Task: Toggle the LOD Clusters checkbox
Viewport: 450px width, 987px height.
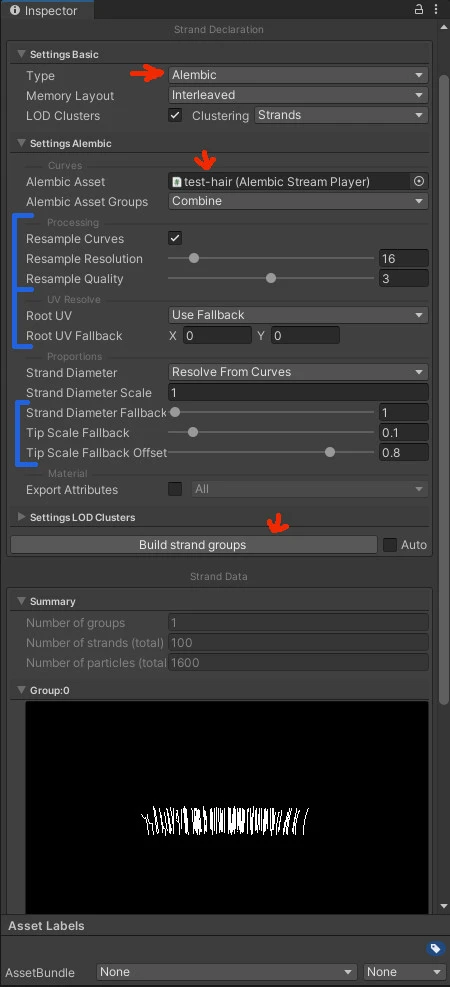Action: [x=175, y=115]
